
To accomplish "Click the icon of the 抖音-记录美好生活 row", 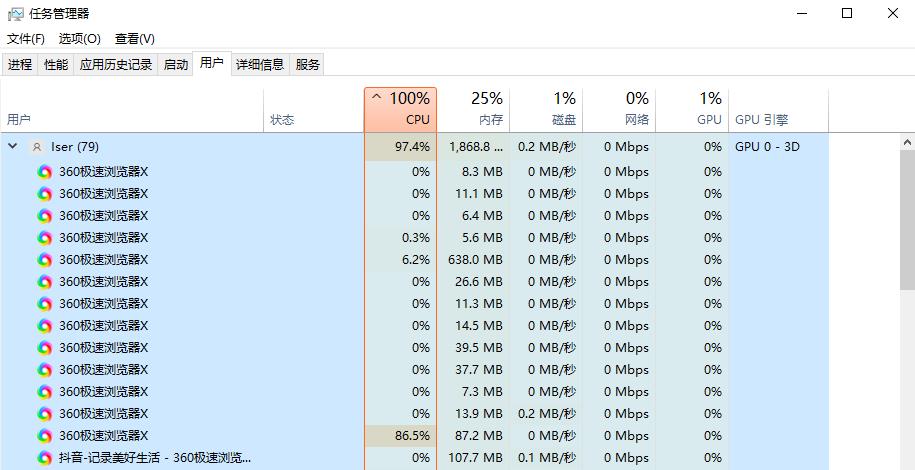I will (44, 458).
